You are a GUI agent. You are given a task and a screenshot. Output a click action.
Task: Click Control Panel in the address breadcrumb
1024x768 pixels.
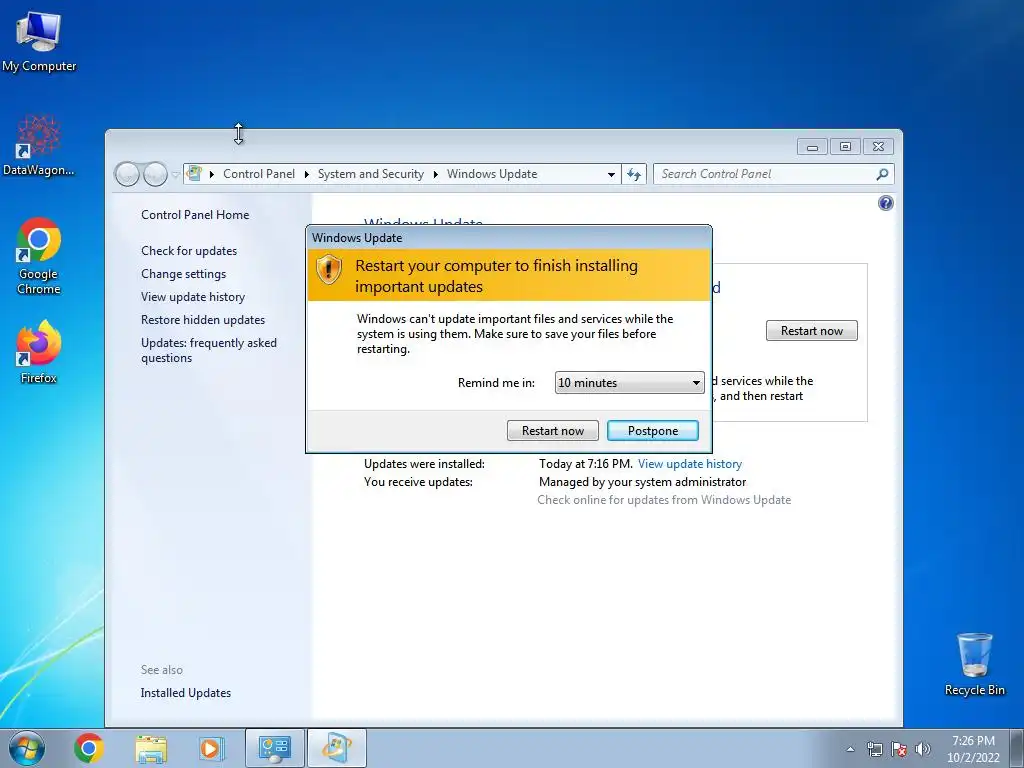point(259,174)
